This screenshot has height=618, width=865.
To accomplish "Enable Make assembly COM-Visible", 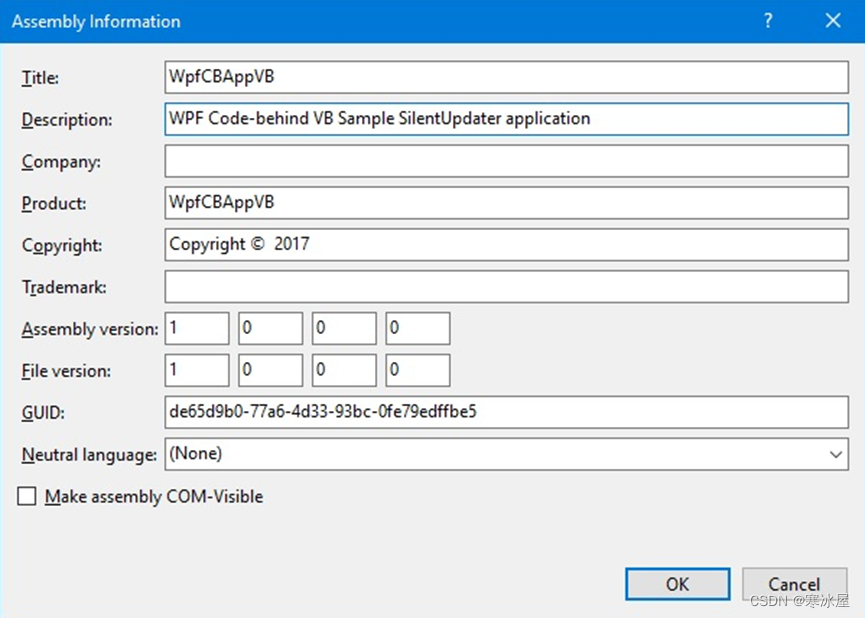I will coord(25,496).
